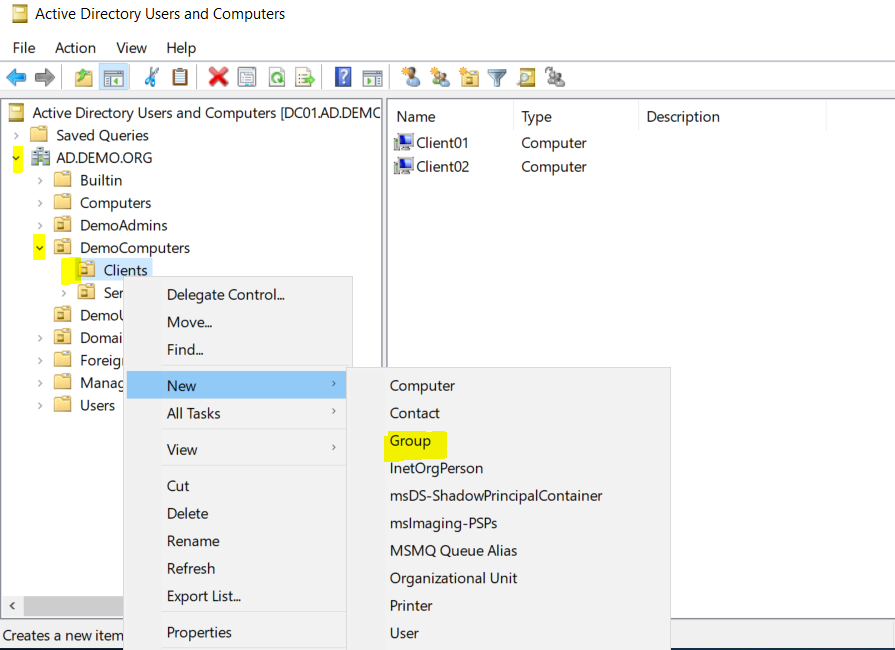Click the Find objects magnifier icon

[526, 77]
